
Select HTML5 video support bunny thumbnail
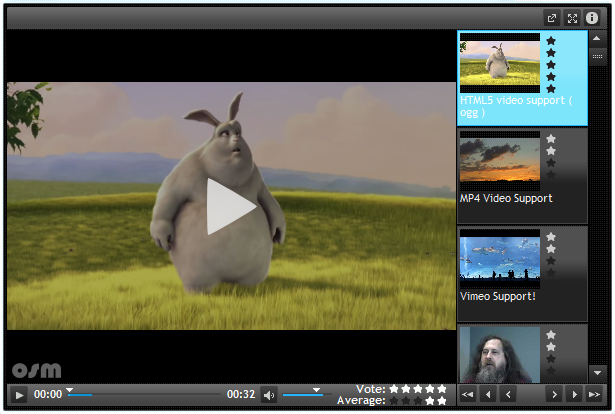500,63
